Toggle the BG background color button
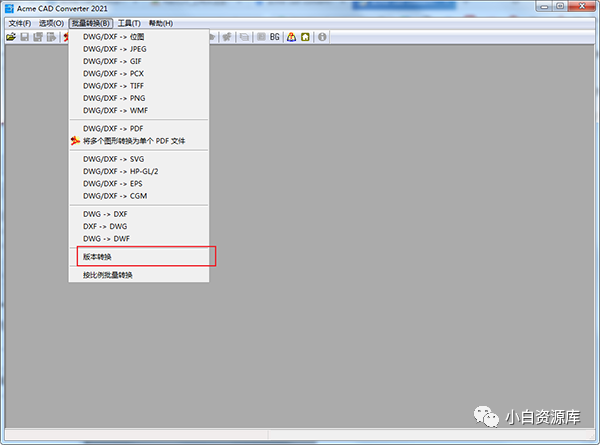This screenshot has width=600, height=445. pos(275,37)
